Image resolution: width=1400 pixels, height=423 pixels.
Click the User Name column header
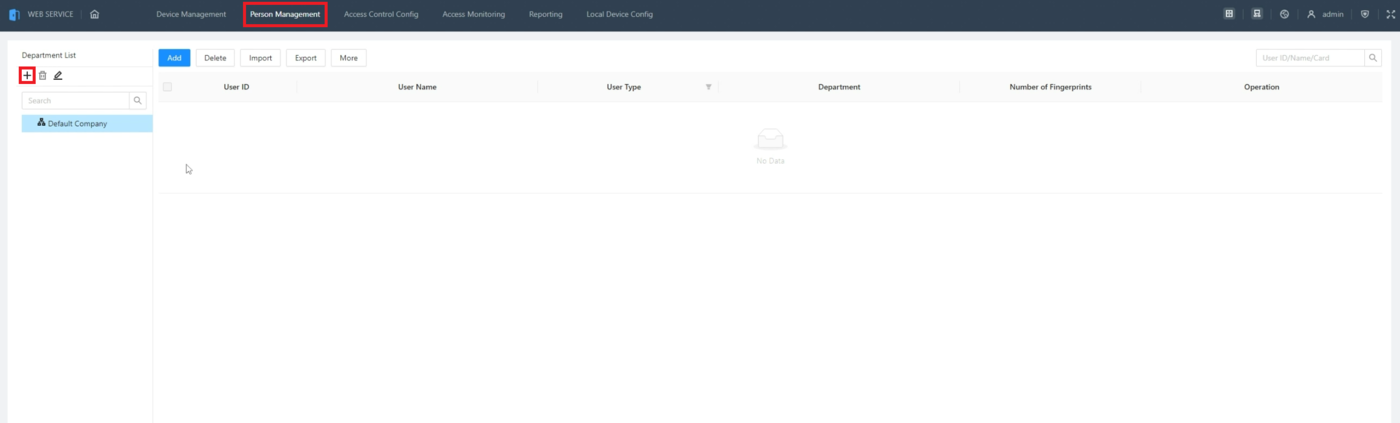[417, 87]
